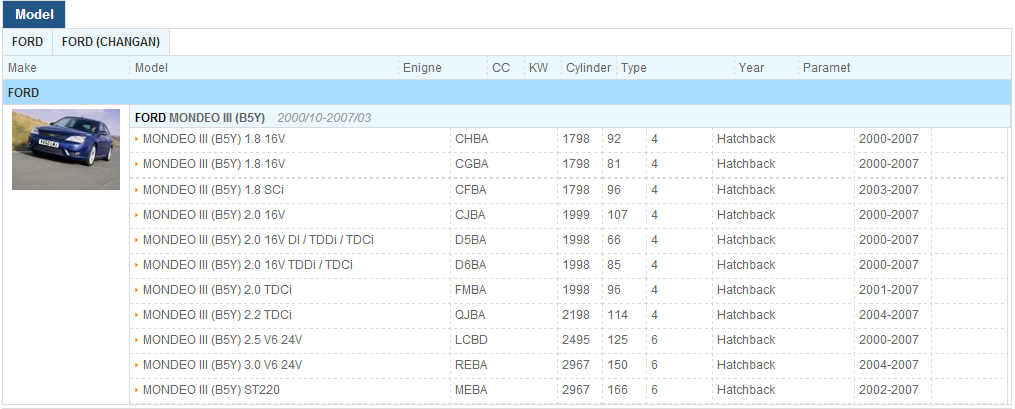Click the Enigne column header
This screenshot has width=1015, height=409.
coord(422,68)
